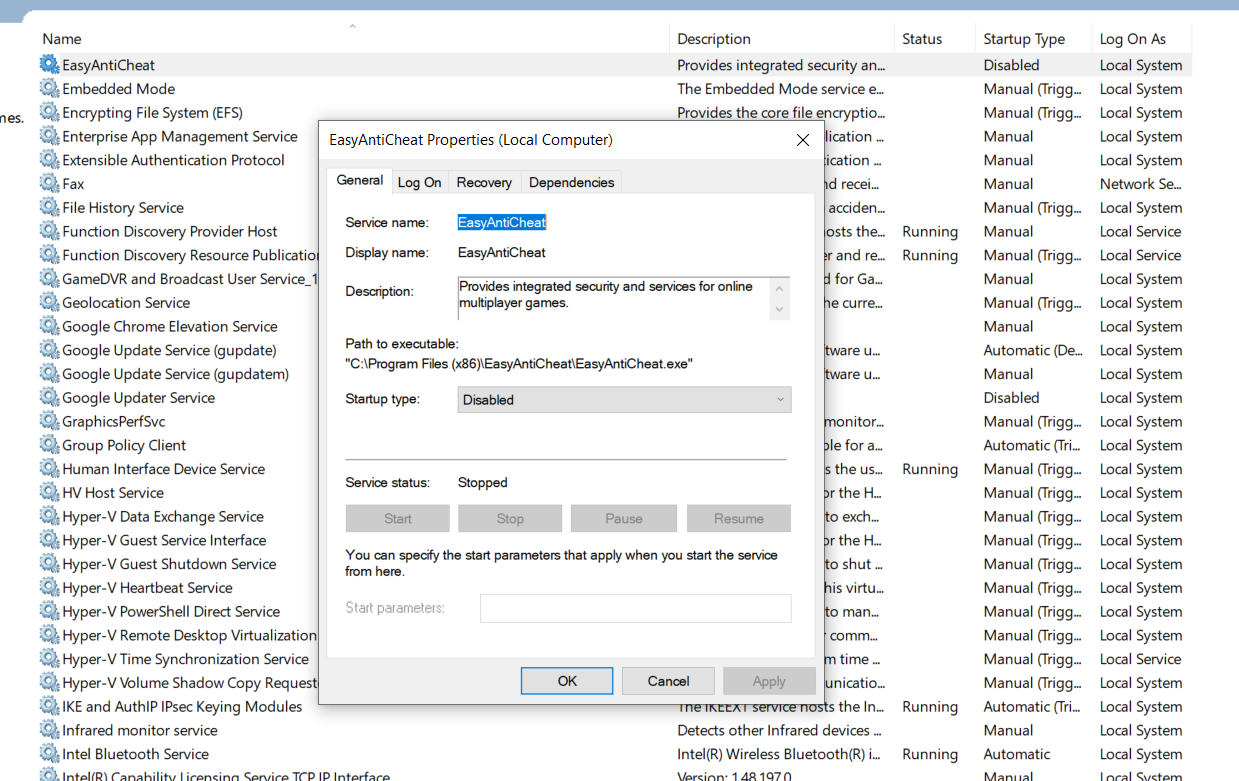Click the Start service button
The height and width of the screenshot is (781, 1239).
pyautogui.click(x=398, y=518)
